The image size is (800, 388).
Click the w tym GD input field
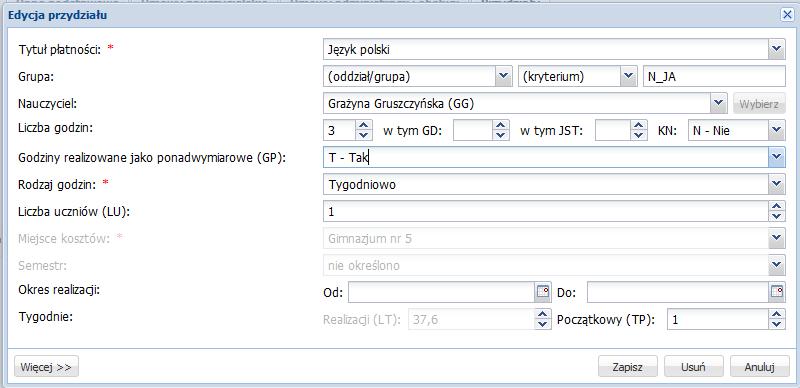tap(473, 131)
